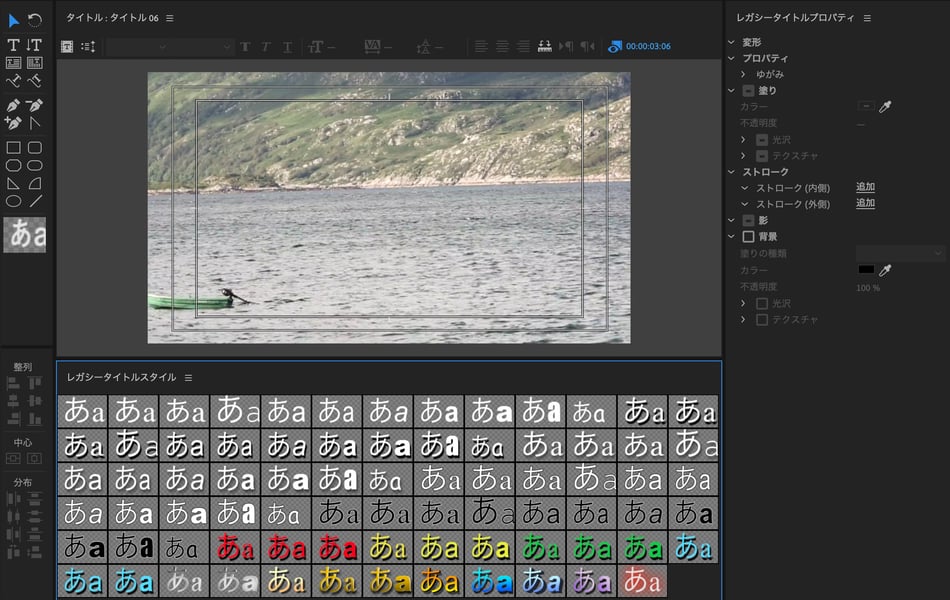Viewport: 950px width, 600px height.
Task: Click 追加 link for ストローク (内側)
Action: (865, 187)
